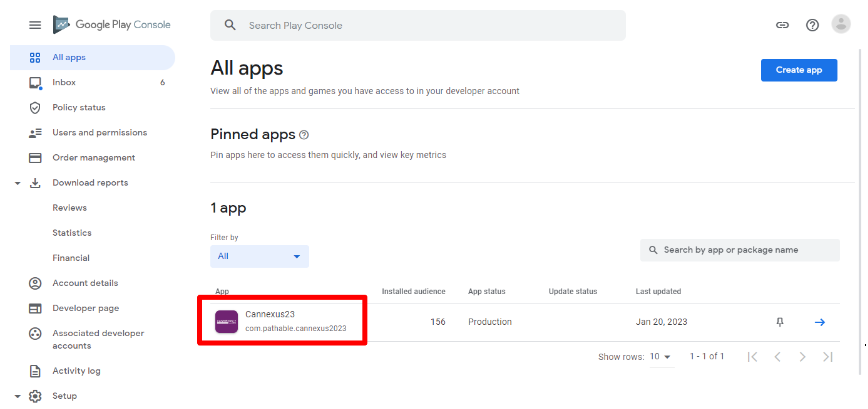Click the App status column header
This screenshot has height=409, width=868.
tap(487, 291)
